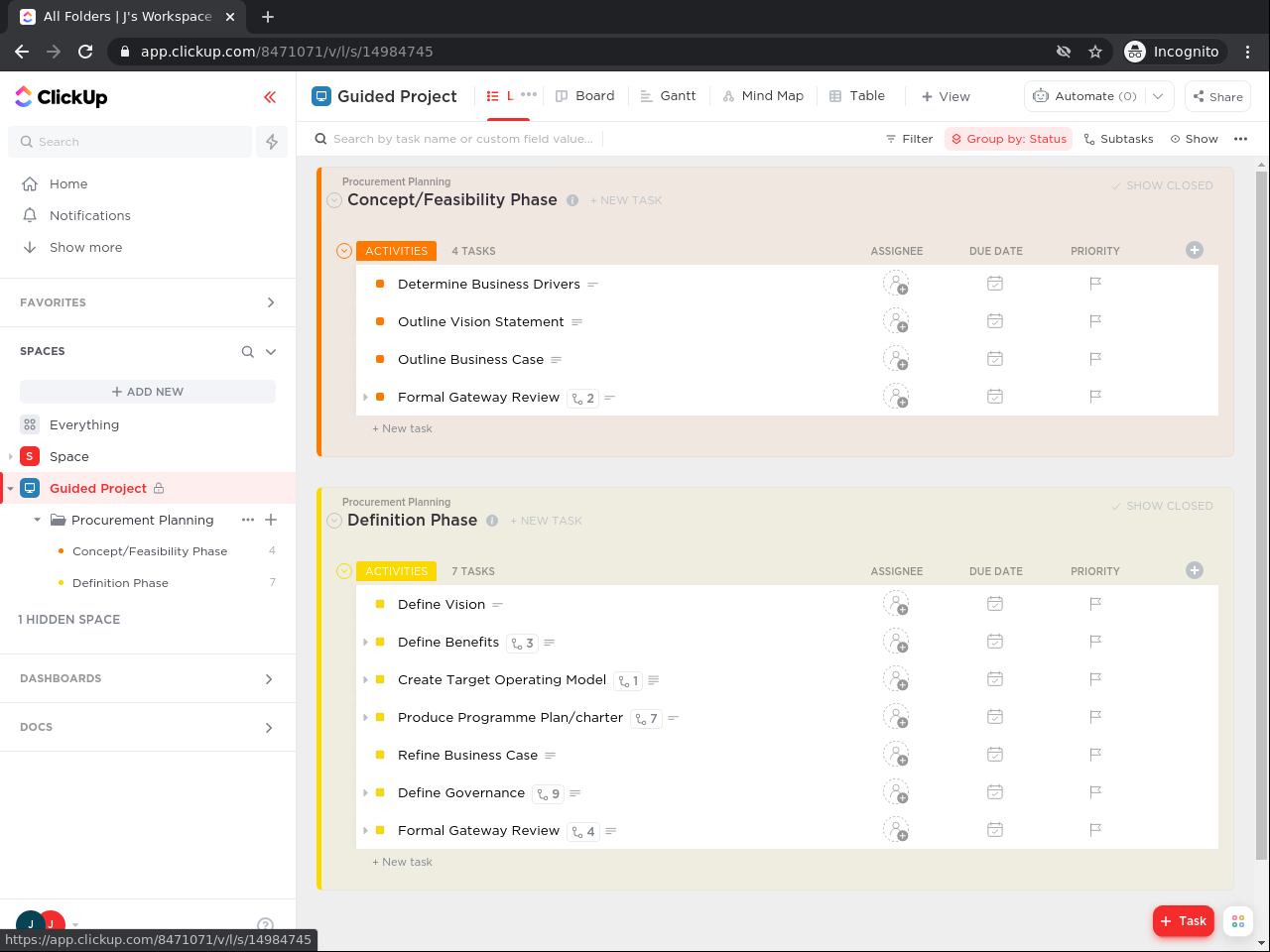
Task: Toggle Subtasks display in toolbar
Action: point(1118,139)
